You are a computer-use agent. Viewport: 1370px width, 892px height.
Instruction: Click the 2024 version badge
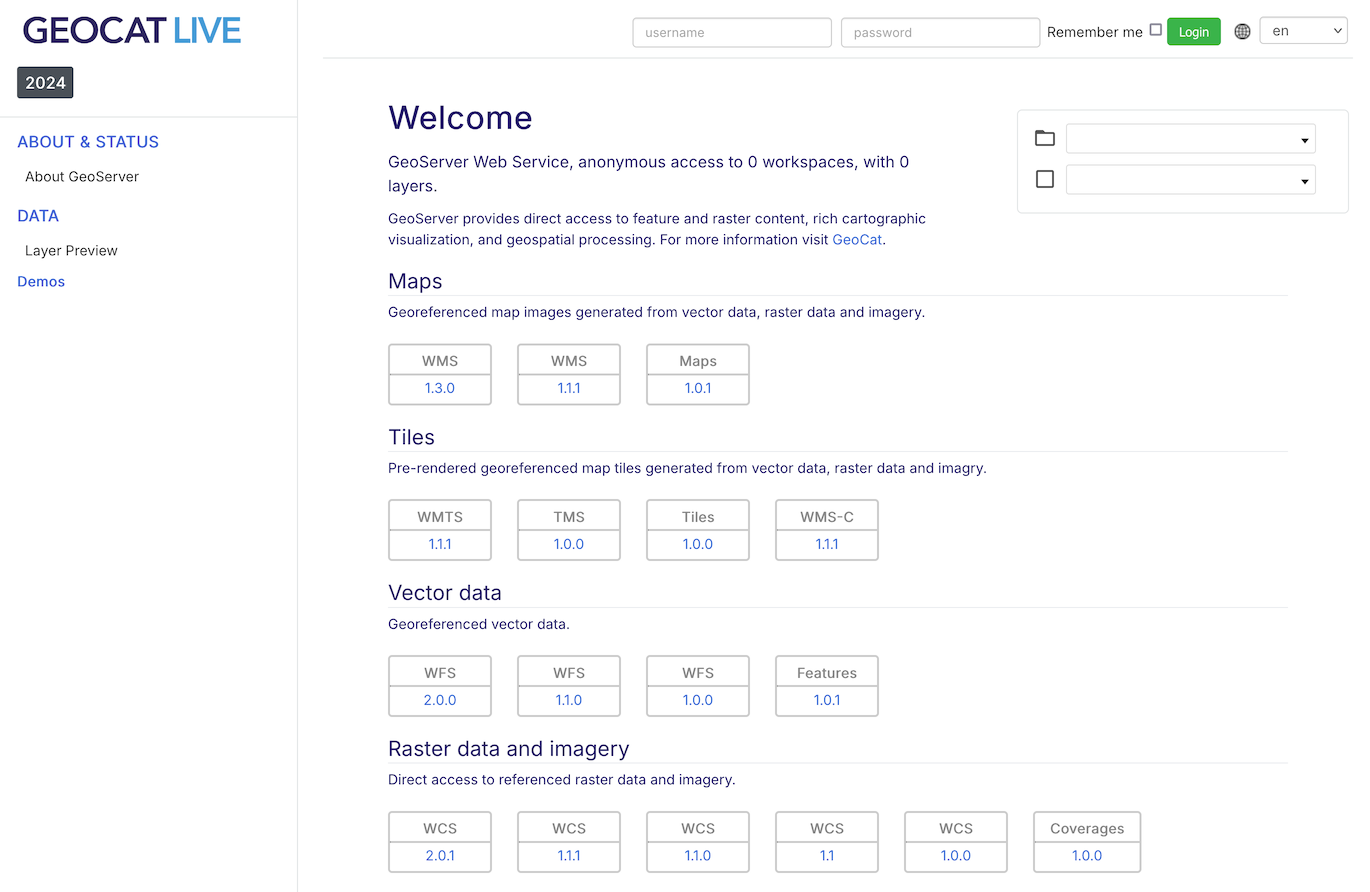45,83
